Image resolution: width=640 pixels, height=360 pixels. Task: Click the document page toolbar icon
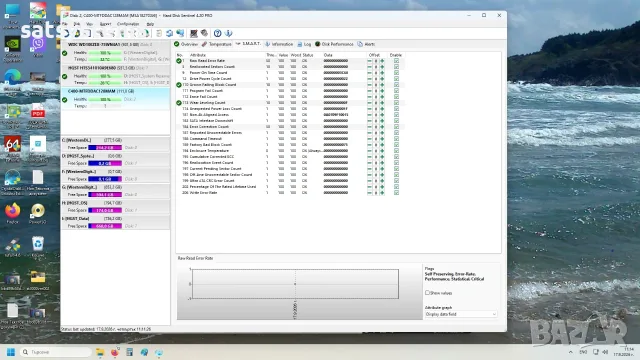point(159,33)
